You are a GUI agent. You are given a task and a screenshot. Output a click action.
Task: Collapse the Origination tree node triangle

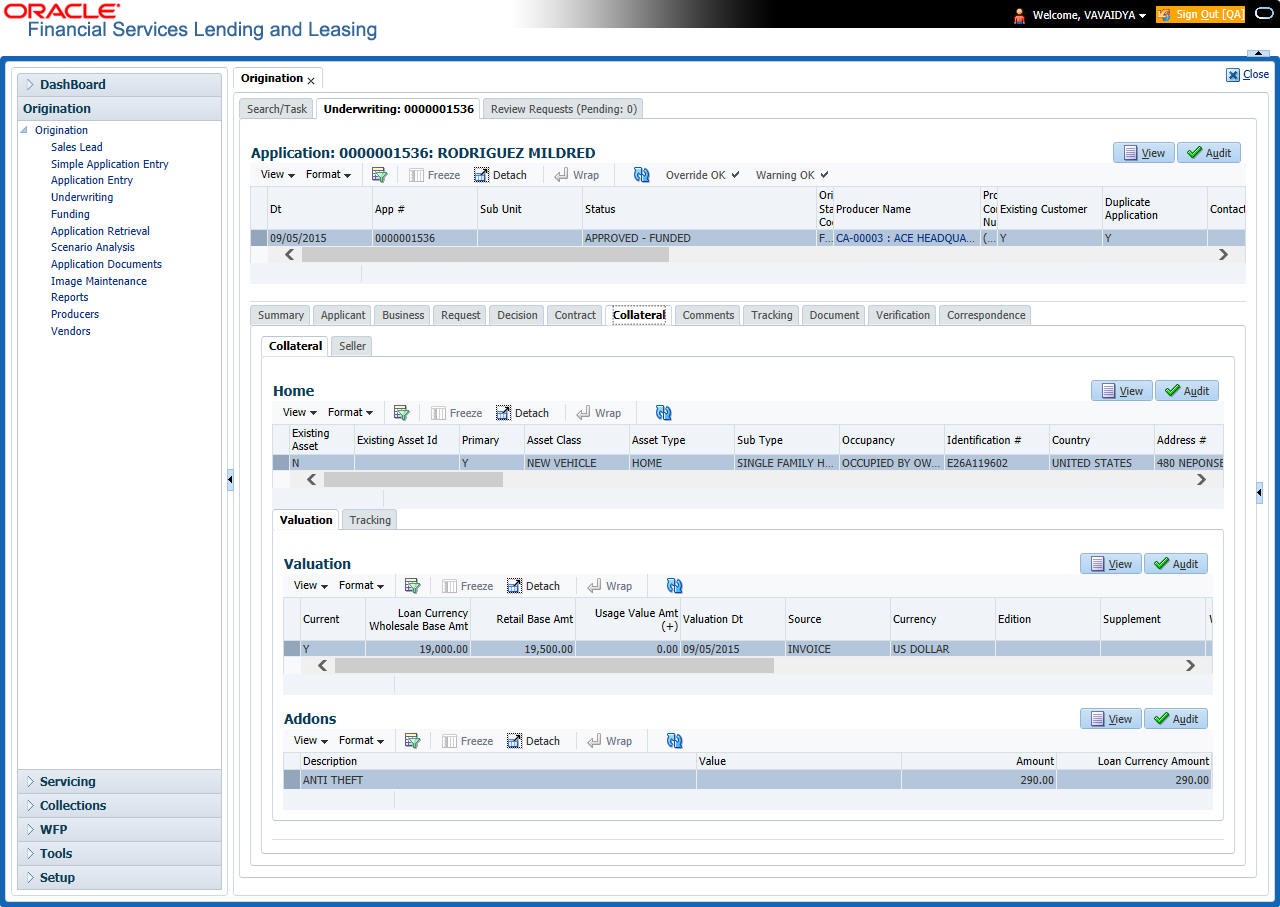coord(25,131)
